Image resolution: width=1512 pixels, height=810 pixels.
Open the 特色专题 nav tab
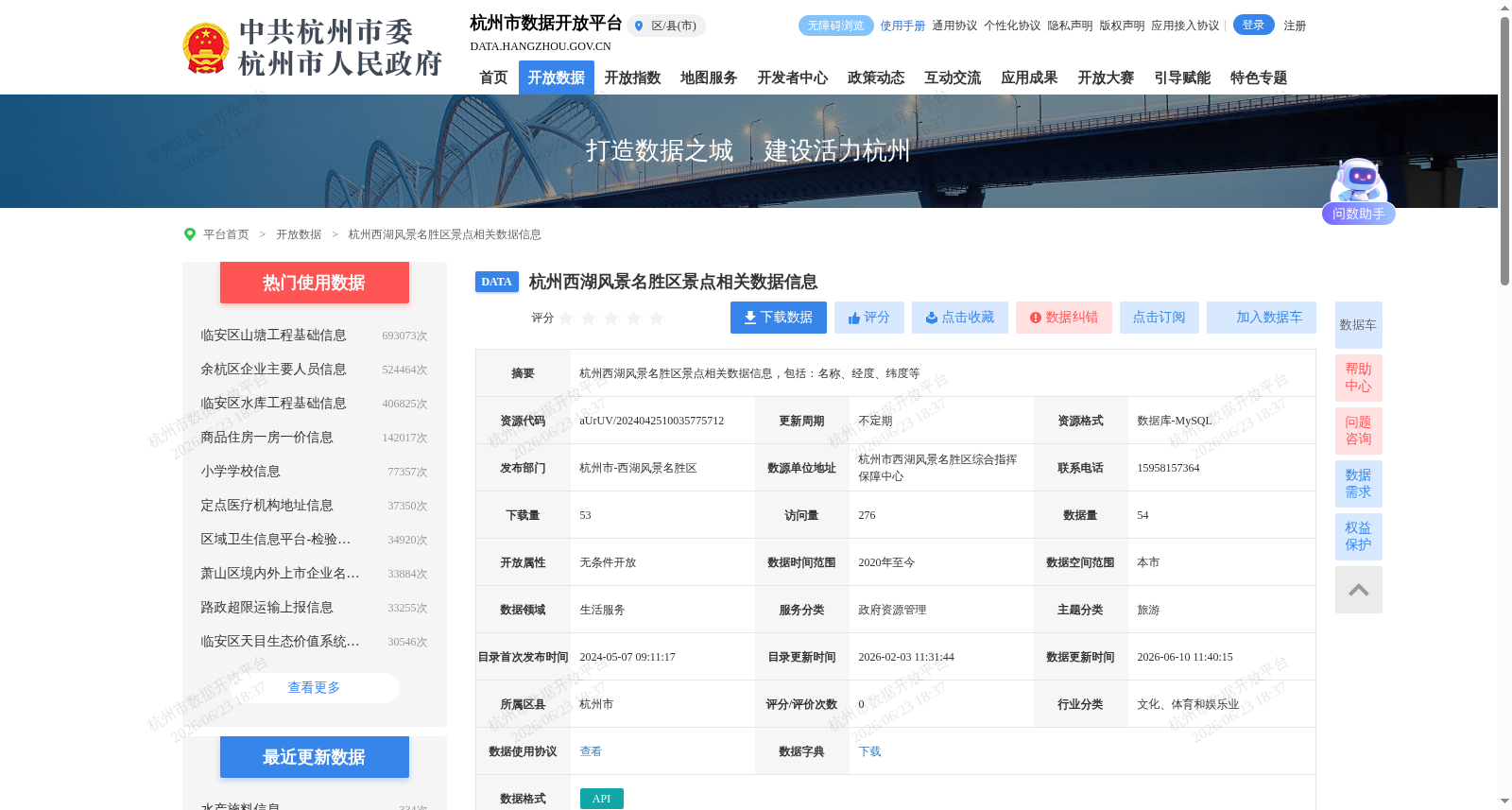tap(1259, 78)
